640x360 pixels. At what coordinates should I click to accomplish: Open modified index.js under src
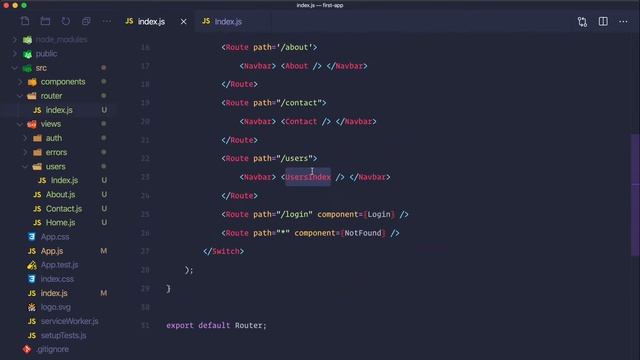point(54,293)
